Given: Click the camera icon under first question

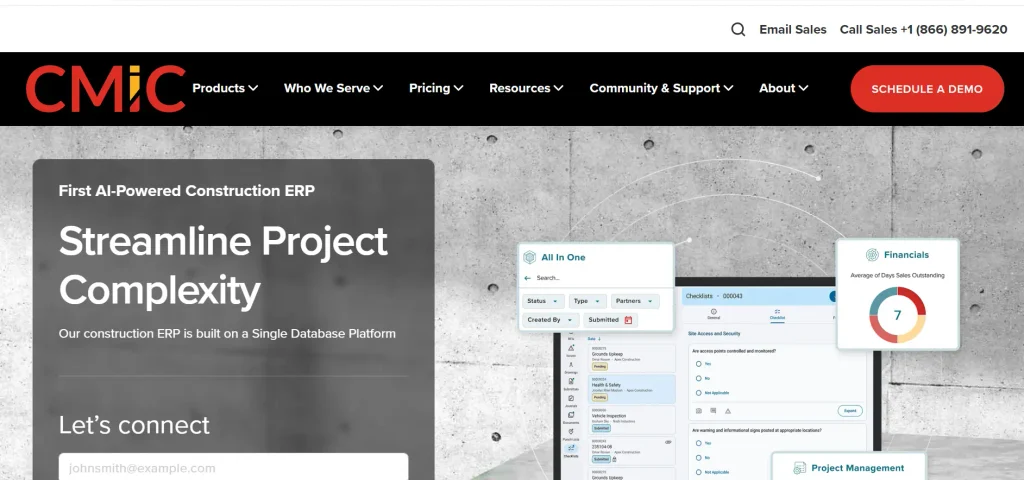Looking at the screenshot, I should pyautogui.click(x=699, y=411).
